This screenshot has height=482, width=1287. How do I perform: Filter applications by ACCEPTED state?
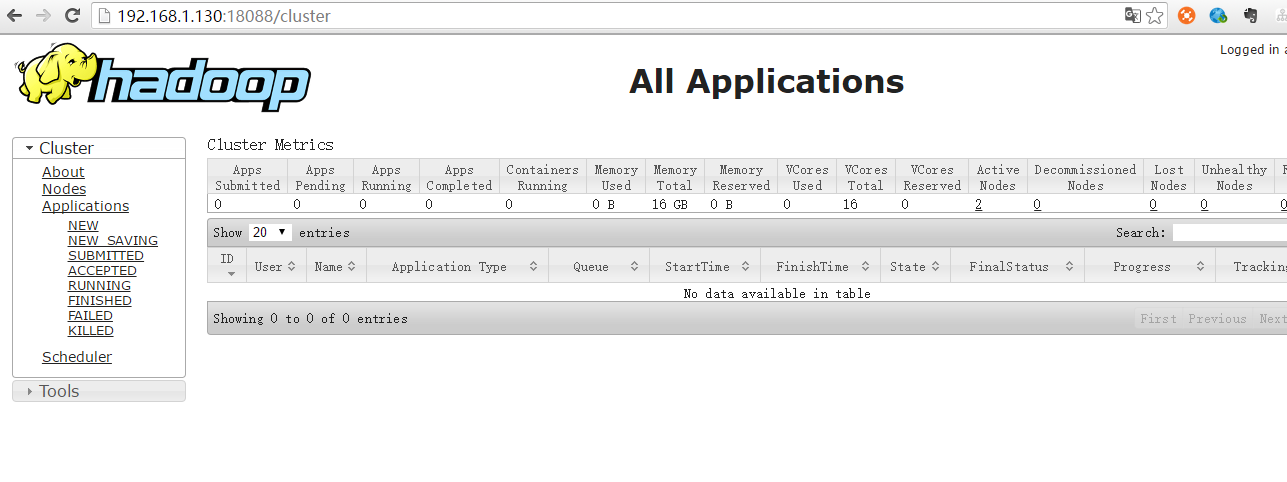[102, 271]
